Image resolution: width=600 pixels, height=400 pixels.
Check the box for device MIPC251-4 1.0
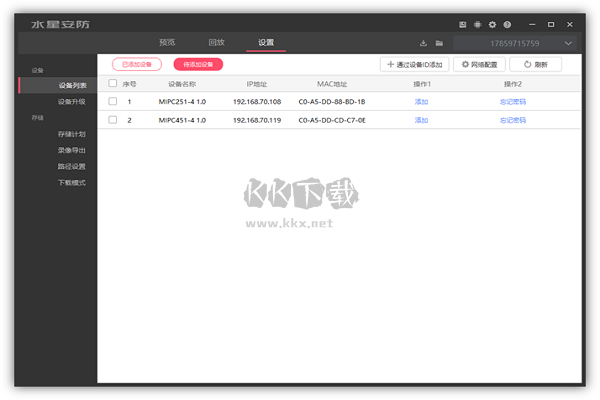(x=112, y=102)
